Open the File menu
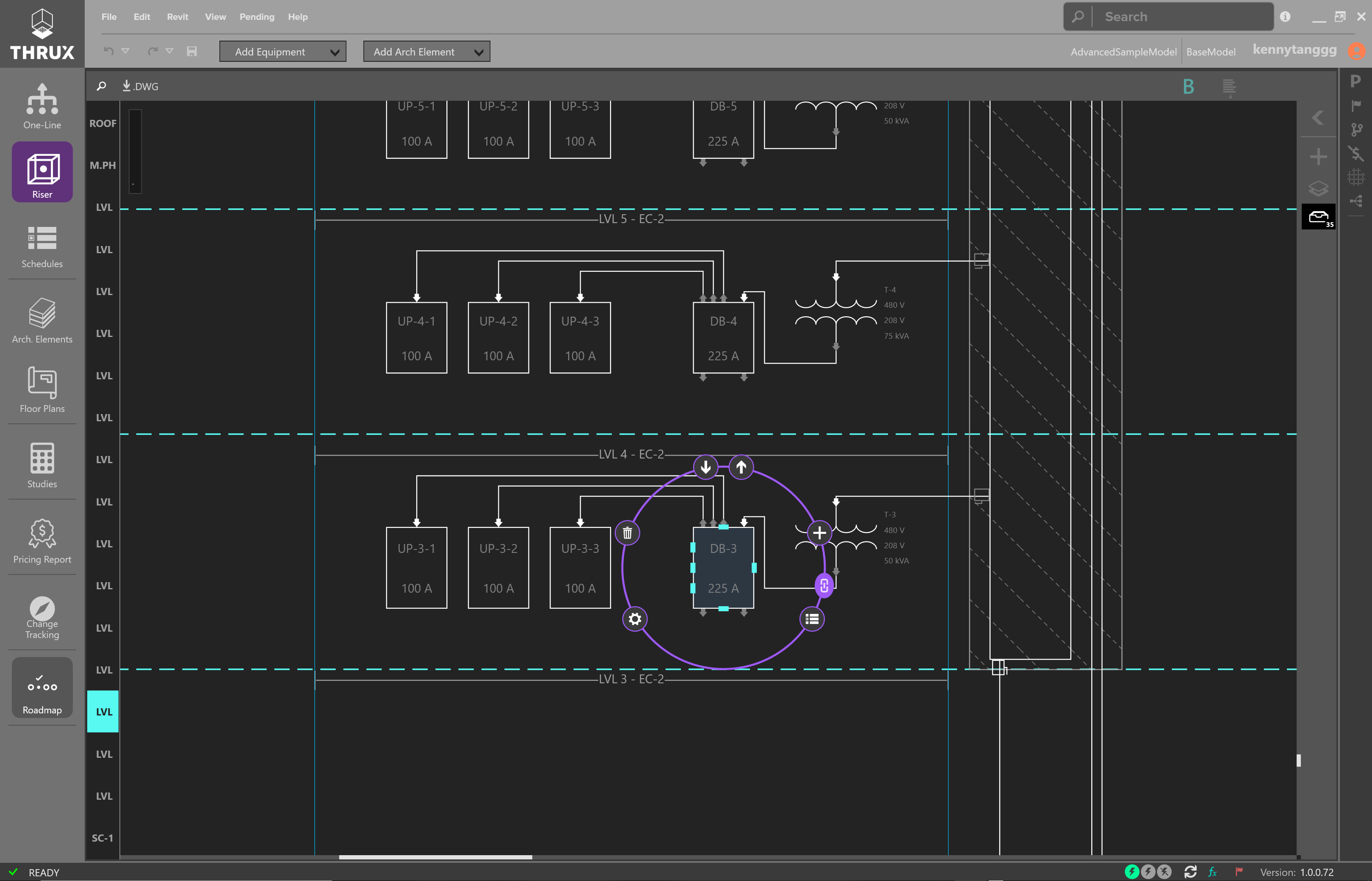1372x881 pixels. coord(109,17)
